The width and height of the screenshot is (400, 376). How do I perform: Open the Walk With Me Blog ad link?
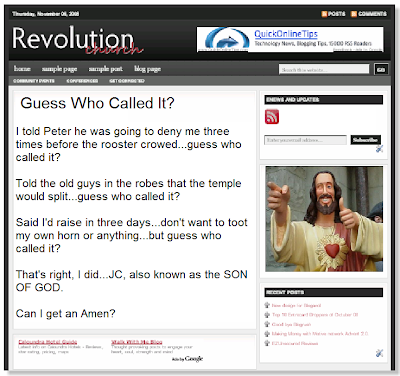tap(137, 342)
